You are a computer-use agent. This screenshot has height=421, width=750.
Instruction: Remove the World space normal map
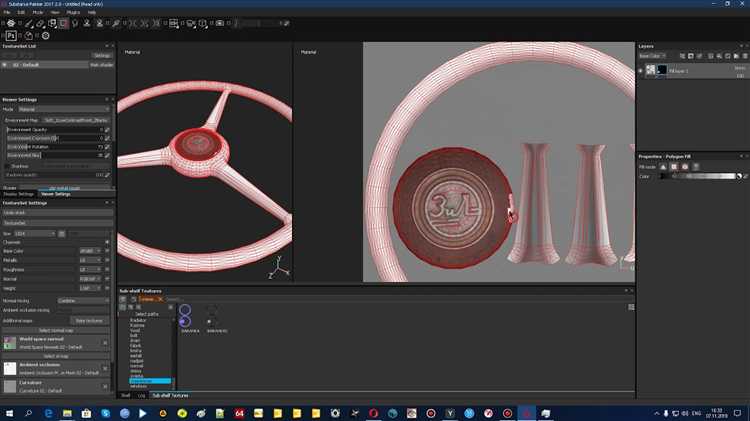[x=105, y=343]
